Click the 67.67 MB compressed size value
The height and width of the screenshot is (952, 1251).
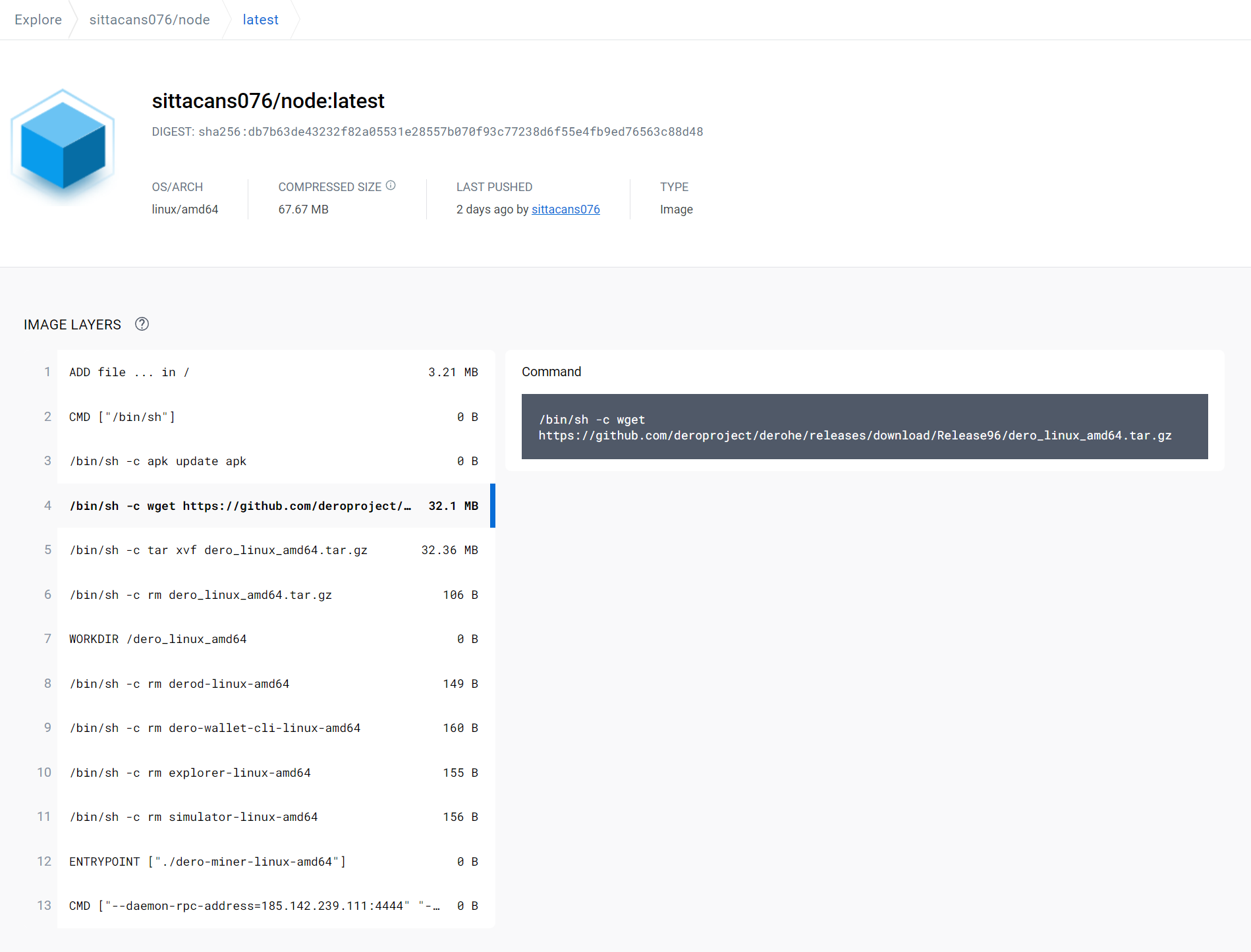pyautogui.click(x=304, y=210)
